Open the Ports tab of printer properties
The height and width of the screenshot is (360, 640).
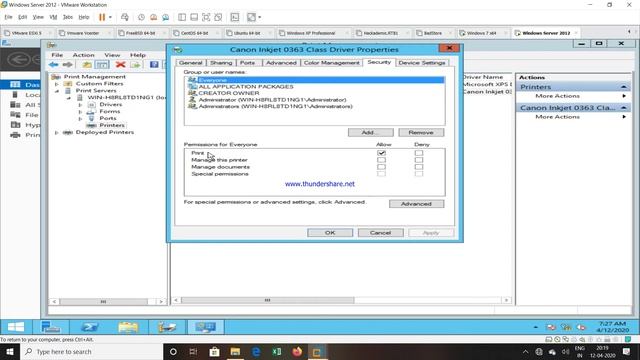(x=248, y=63)
